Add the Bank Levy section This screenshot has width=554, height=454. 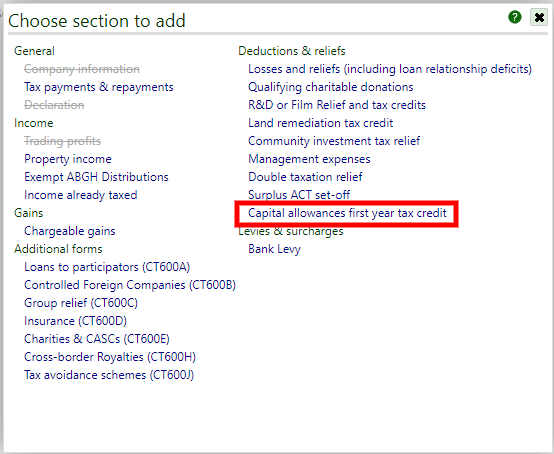(x=274, y=249)
